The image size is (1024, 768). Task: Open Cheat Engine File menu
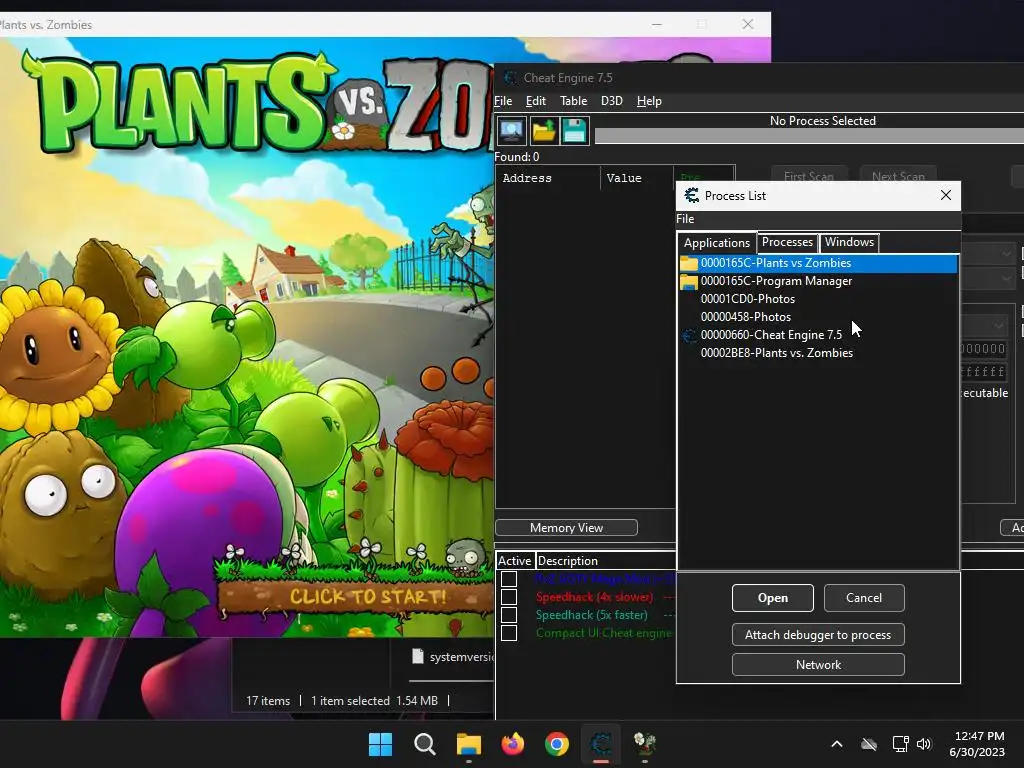tap(503, 101)
